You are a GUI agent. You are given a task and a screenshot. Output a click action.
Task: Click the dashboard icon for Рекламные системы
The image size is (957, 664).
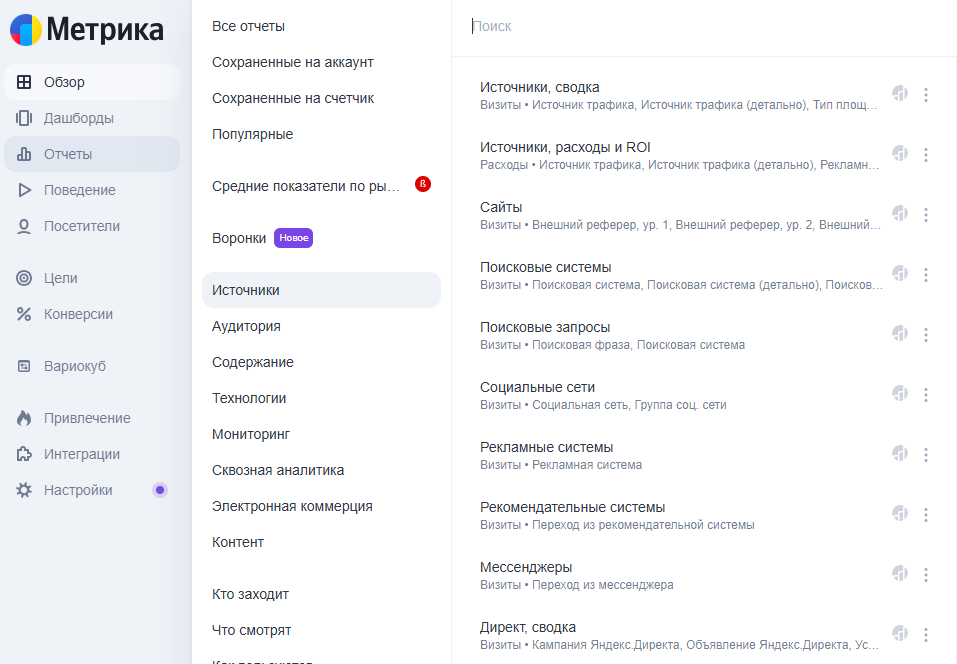[x=900, y=453]
